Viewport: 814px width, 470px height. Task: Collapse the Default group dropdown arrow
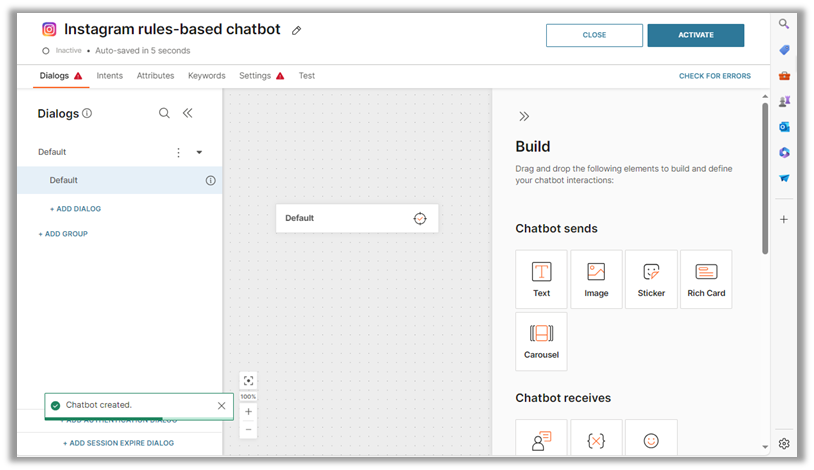[199, 152]
